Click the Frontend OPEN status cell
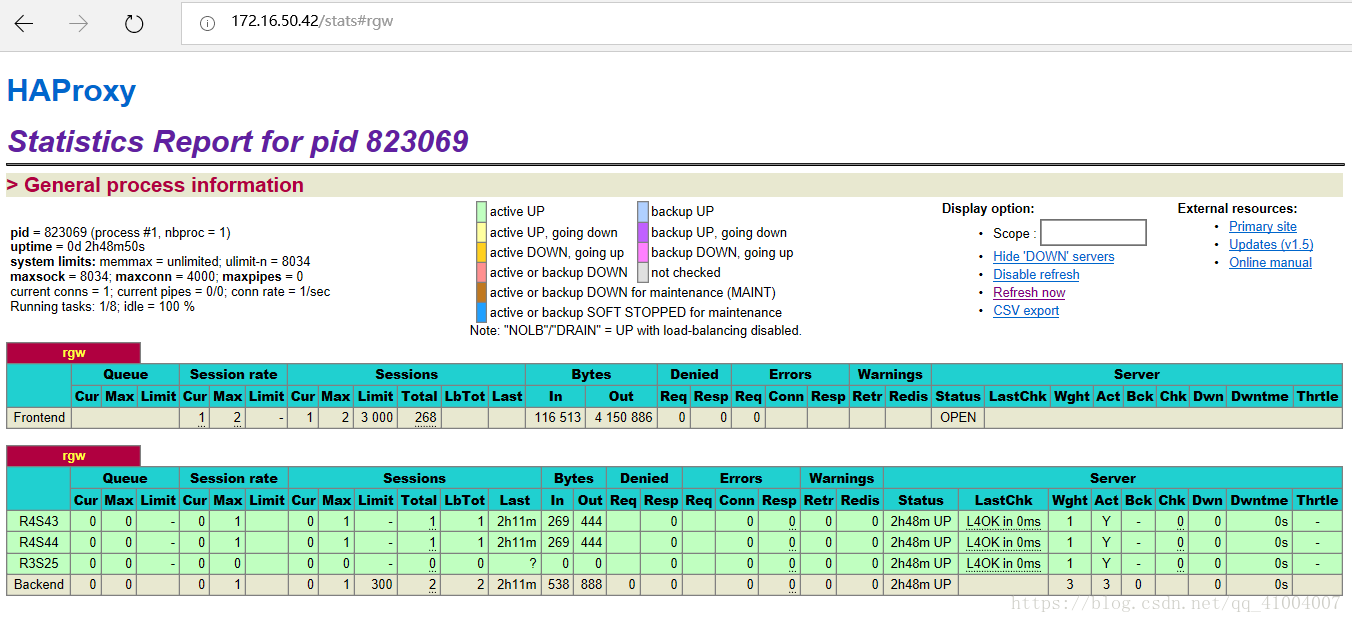 (958, 417)
